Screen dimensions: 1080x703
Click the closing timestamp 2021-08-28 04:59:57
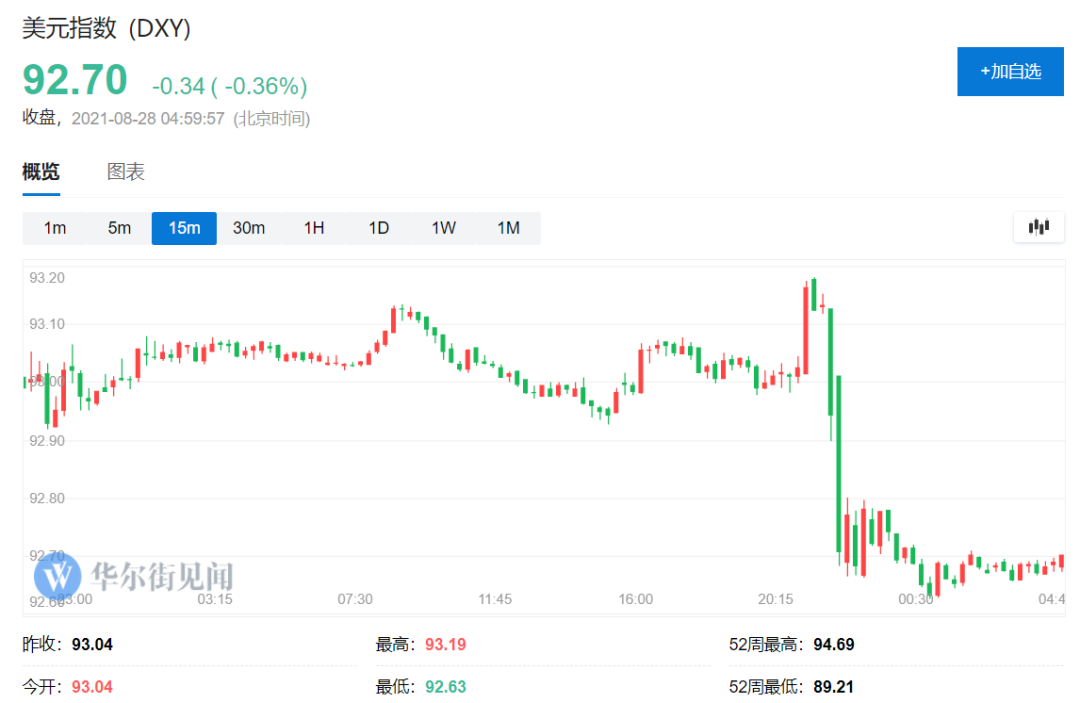(x=148, y=118)
